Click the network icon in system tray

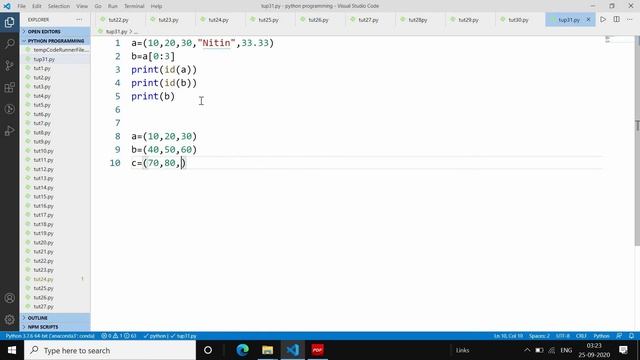point(552,350)
